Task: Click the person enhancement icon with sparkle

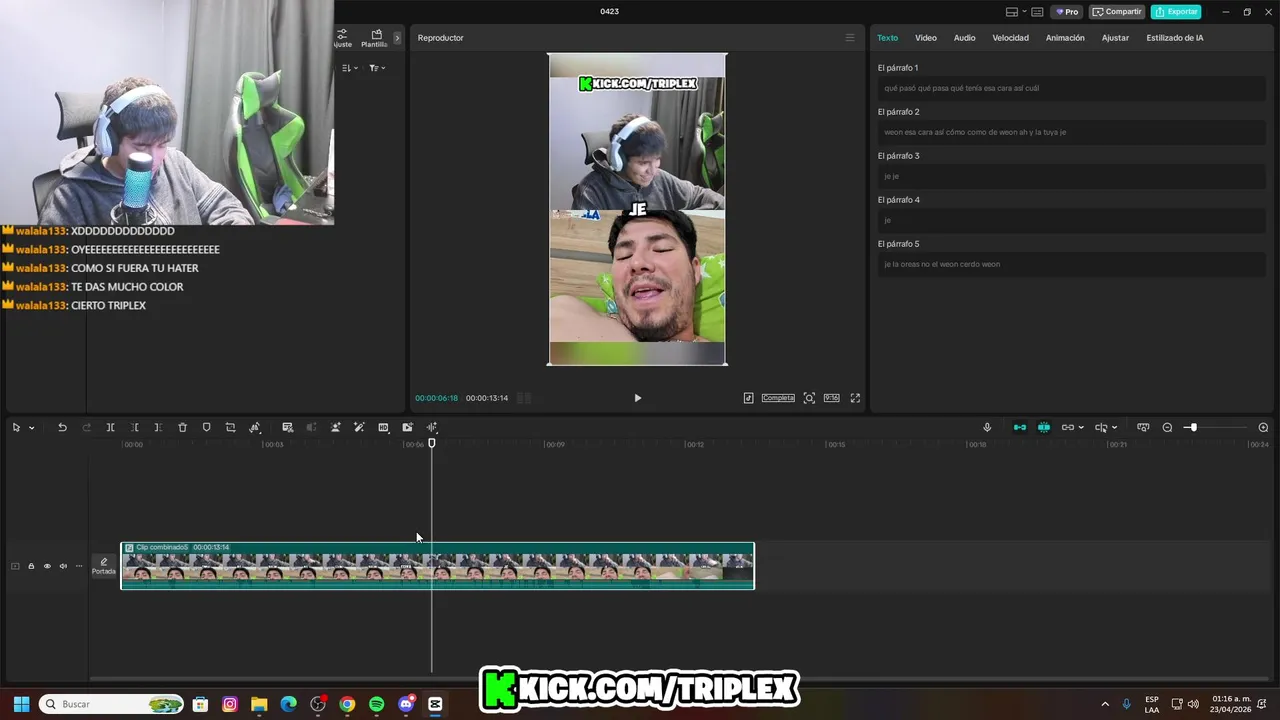Action: pos(335,427)
